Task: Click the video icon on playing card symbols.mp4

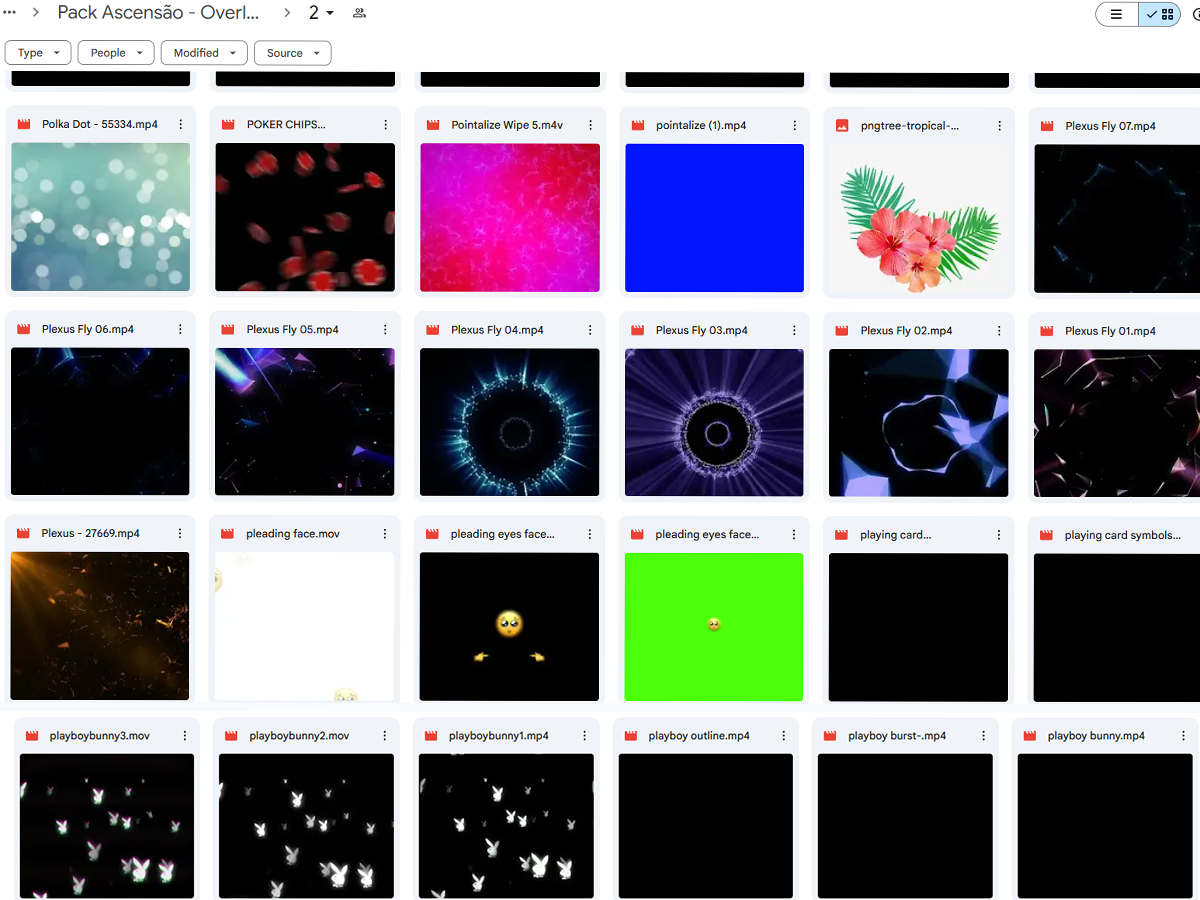Action: point(1045,534)
